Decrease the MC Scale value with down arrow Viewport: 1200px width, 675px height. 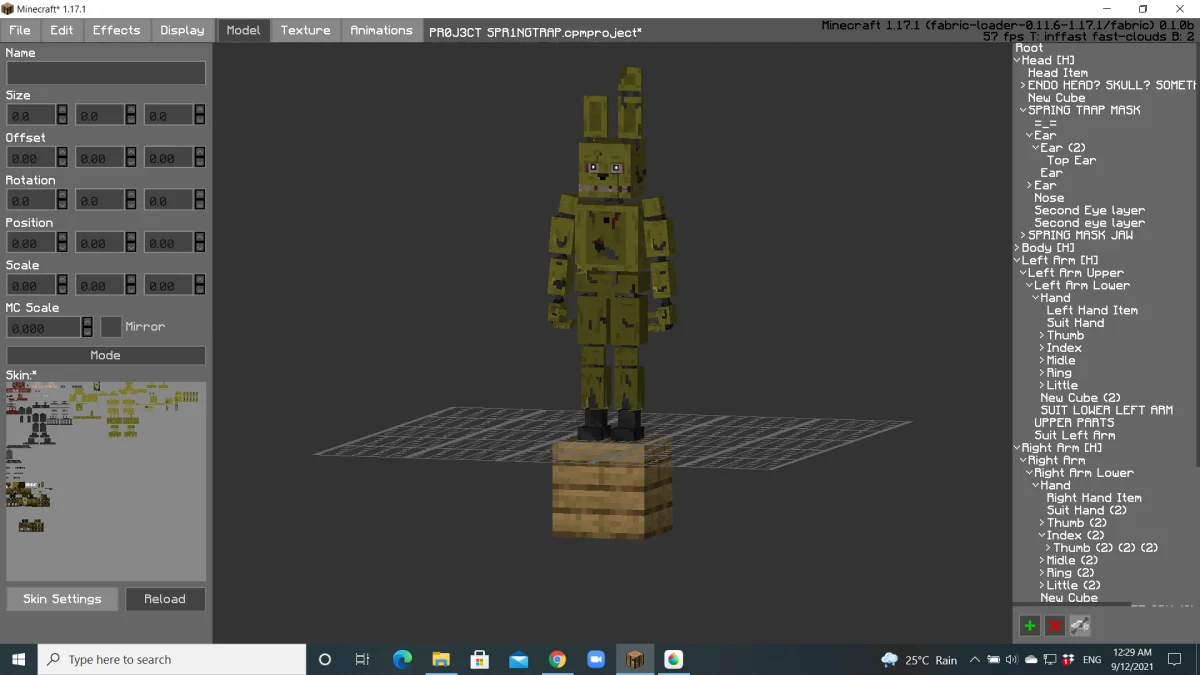(x=88, y=333)
